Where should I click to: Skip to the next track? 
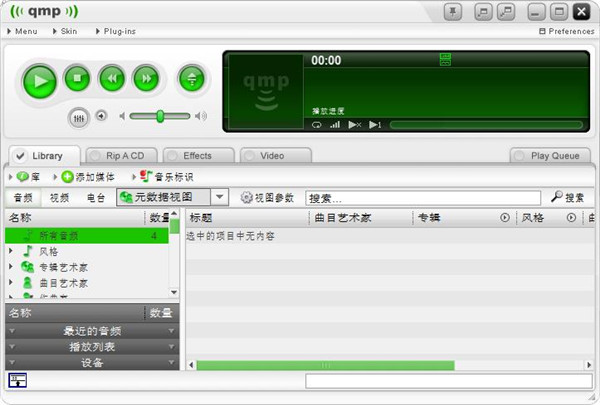146,78
